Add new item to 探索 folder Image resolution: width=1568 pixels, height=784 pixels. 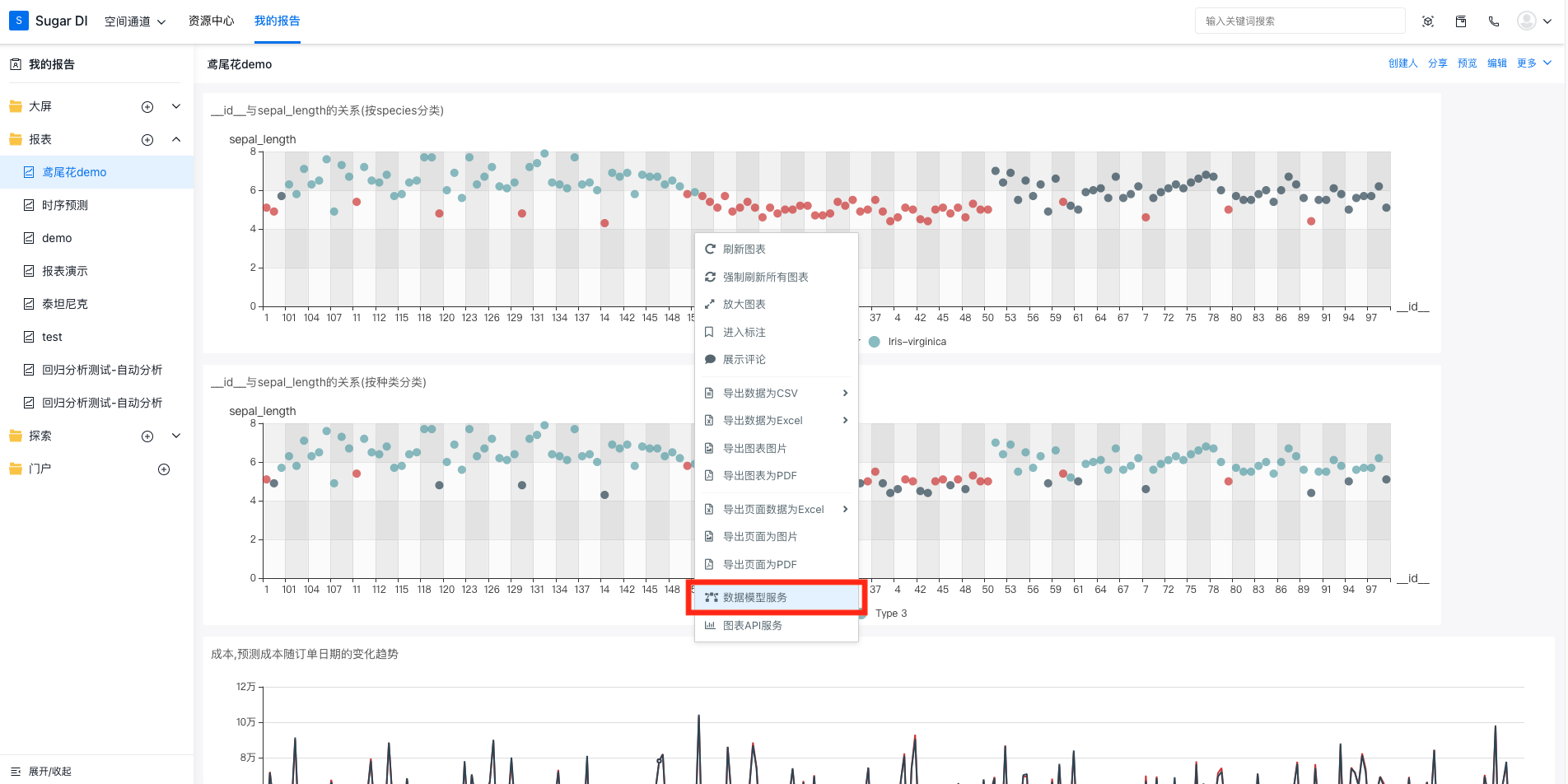(147, 436)
